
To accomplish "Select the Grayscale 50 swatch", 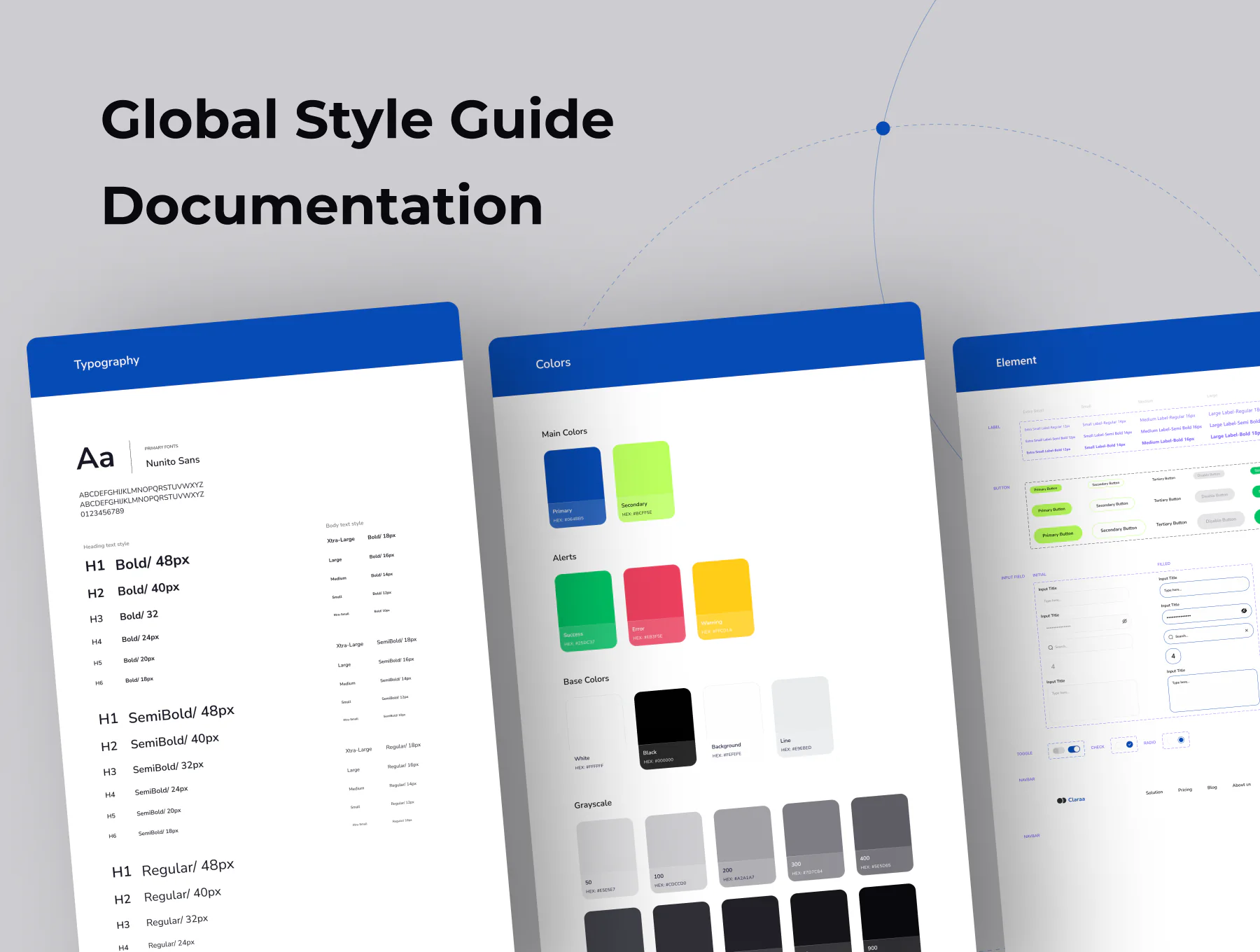I will [607, 858].
